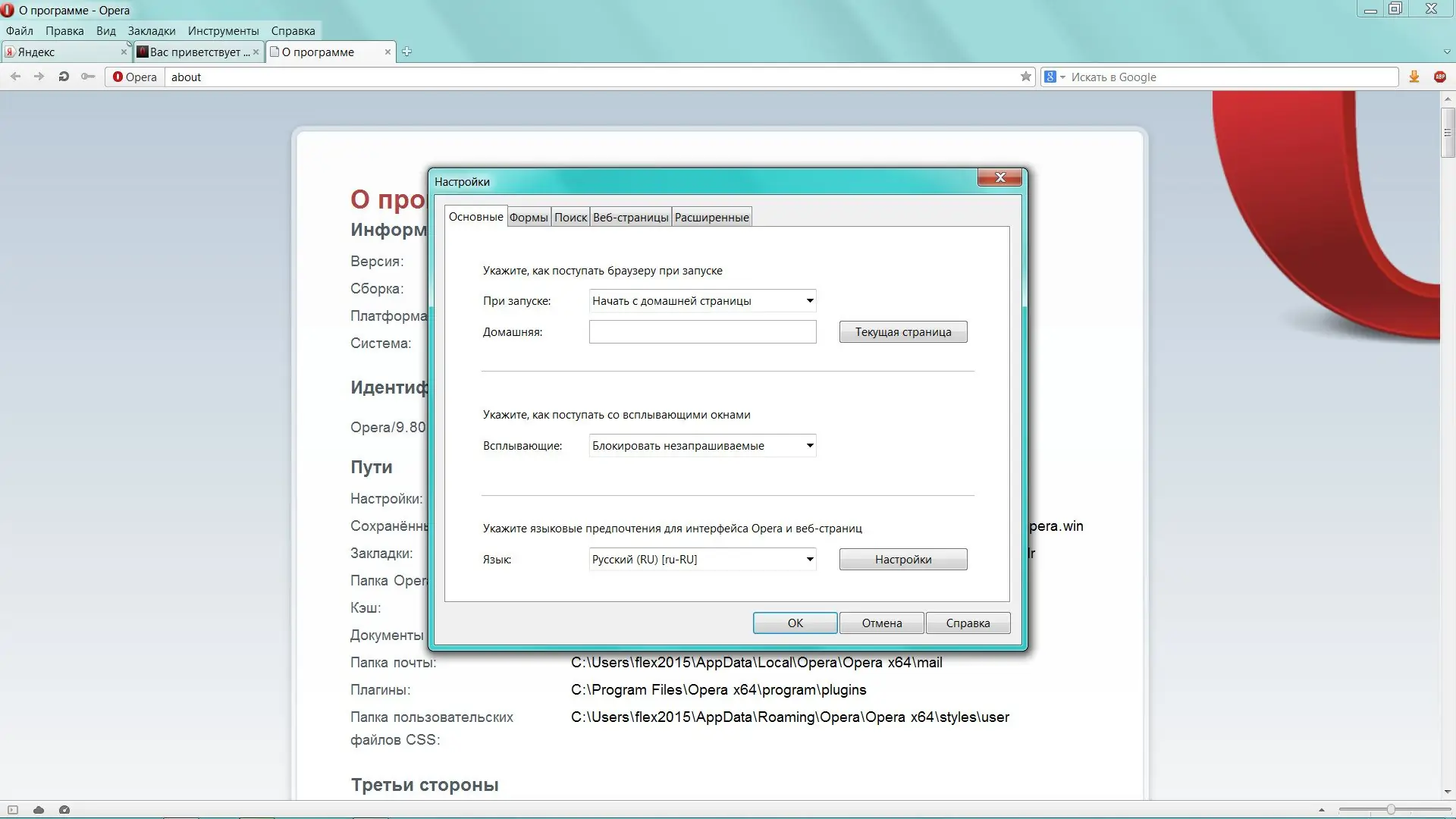Viewport: 1456px width, 819px height.
Task: Open Opera Link cloud icon in status bar
Action: click(x=39, y=810)
